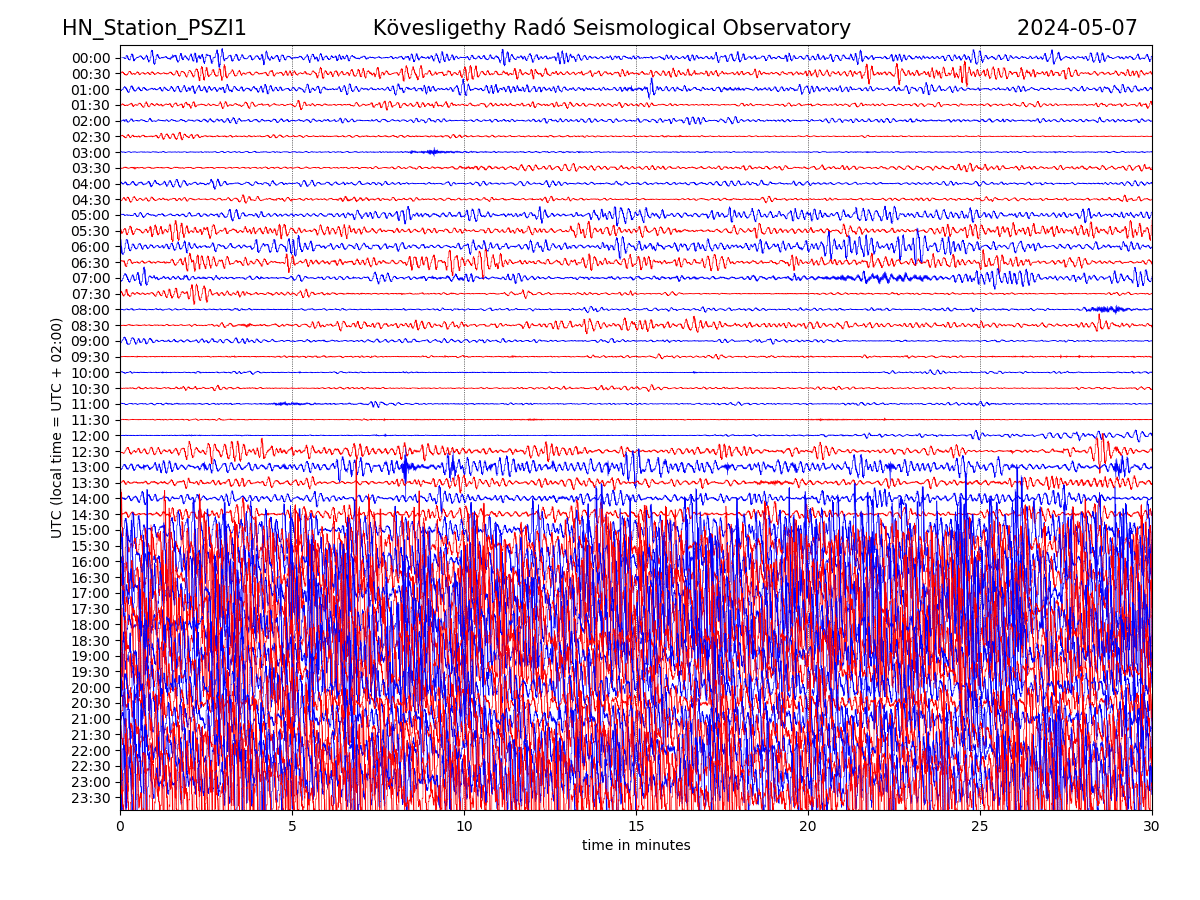Select the 20 minute axis tick
This screenshot has height=900, width=1200.
[x=808, y=827]
